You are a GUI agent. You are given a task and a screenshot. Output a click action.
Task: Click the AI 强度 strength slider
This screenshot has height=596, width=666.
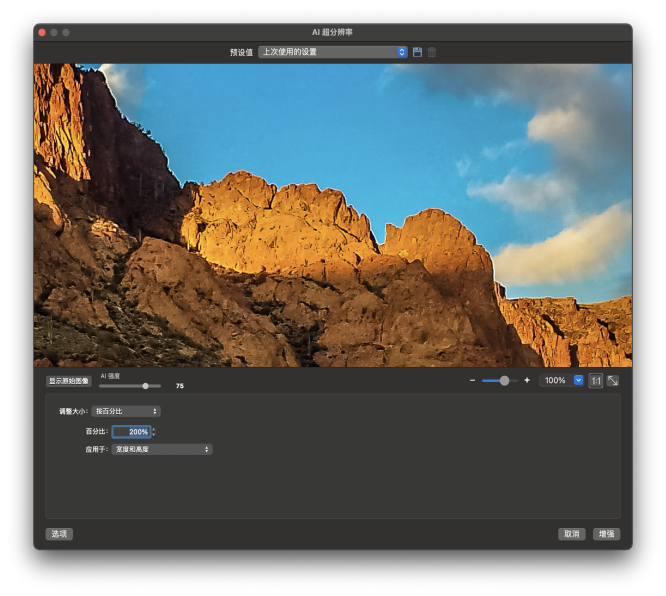[130, 385]
